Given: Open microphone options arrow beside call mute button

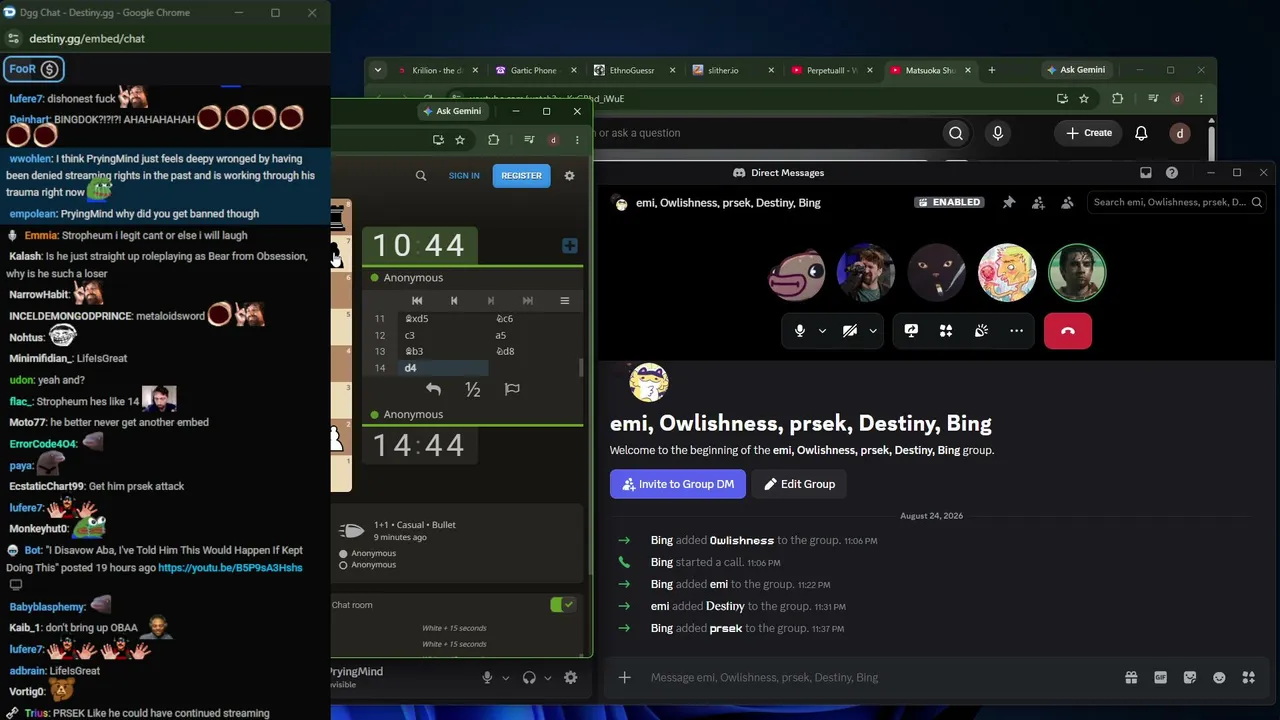Looking at the screenshot, I should click(822, 331).
